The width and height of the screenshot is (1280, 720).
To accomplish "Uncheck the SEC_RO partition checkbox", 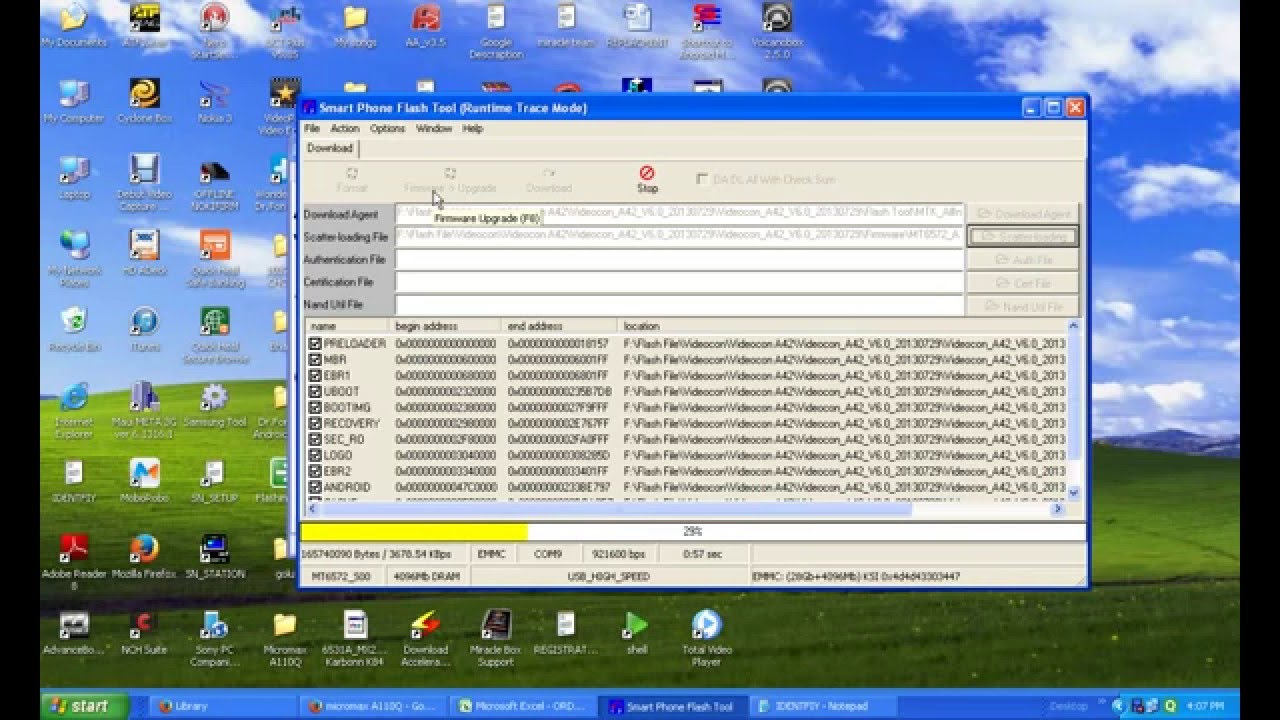I will 315,440.
